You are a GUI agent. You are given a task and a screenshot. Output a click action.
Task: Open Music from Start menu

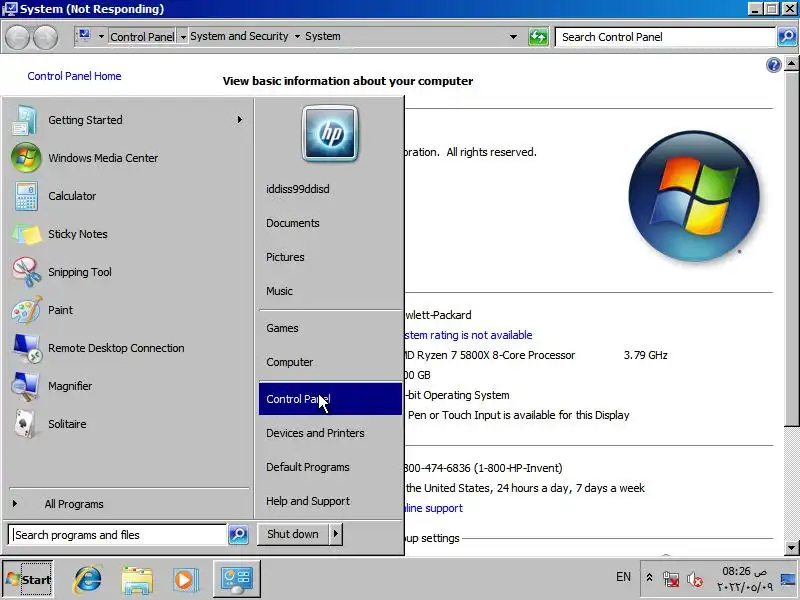pyautogui.click(x=280, y=291)
